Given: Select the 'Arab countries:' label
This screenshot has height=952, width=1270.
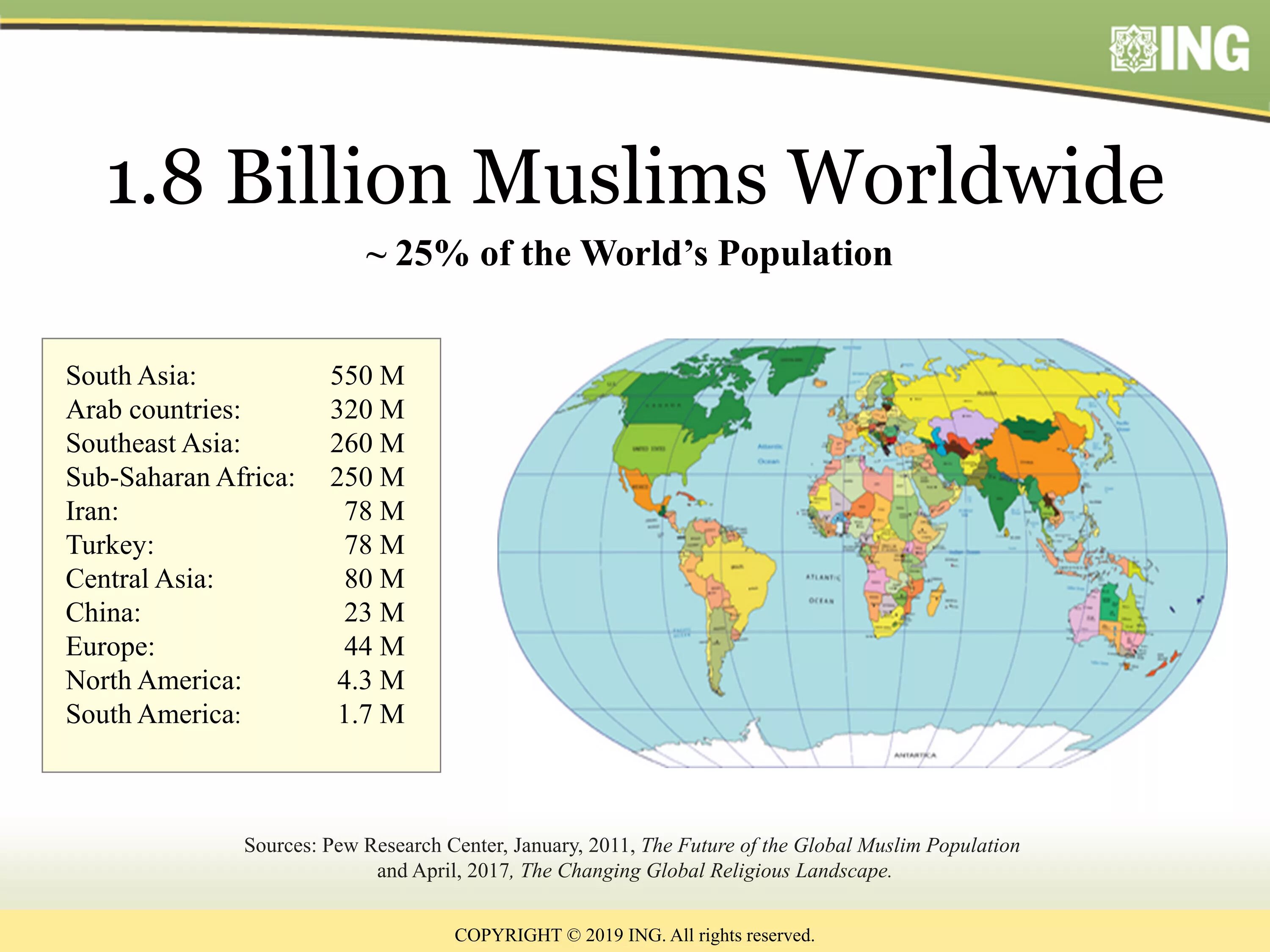Looking at the screenshot, I should click(x=153, y=410).
